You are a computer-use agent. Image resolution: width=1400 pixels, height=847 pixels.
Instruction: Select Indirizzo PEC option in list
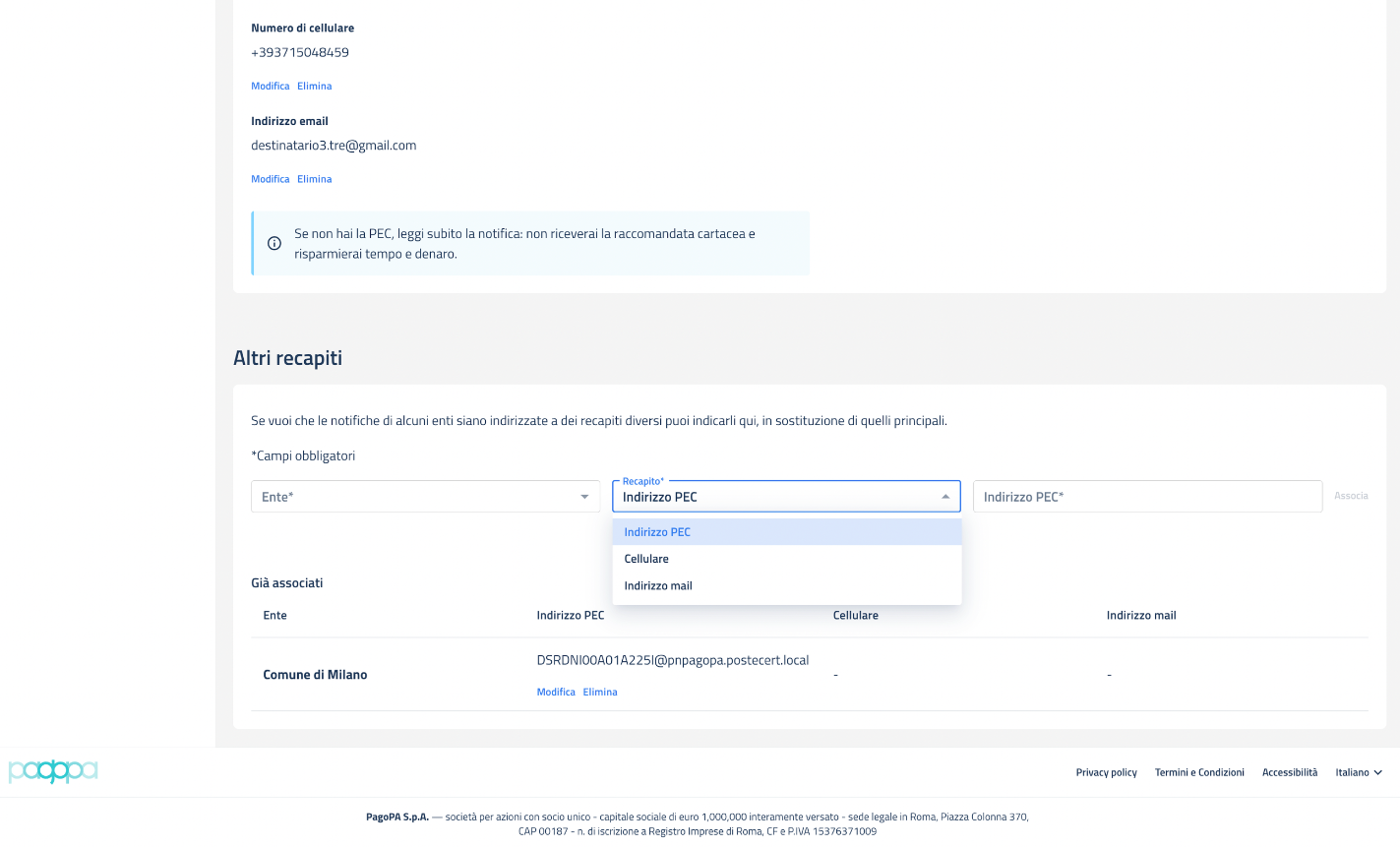657,532
